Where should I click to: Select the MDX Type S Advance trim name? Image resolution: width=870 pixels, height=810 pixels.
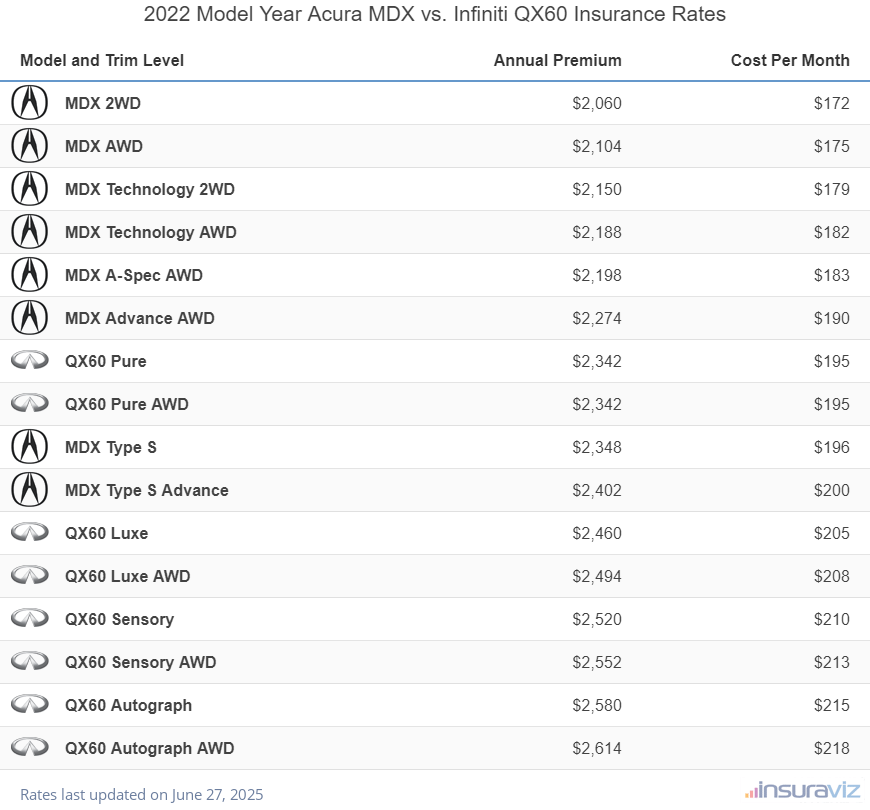[x=146, y=490]
